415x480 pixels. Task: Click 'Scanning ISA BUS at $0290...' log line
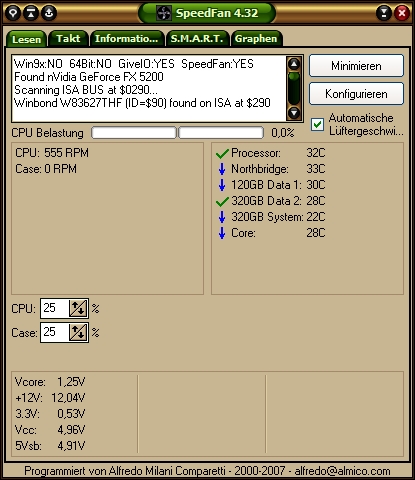click(x=86, y=90)
